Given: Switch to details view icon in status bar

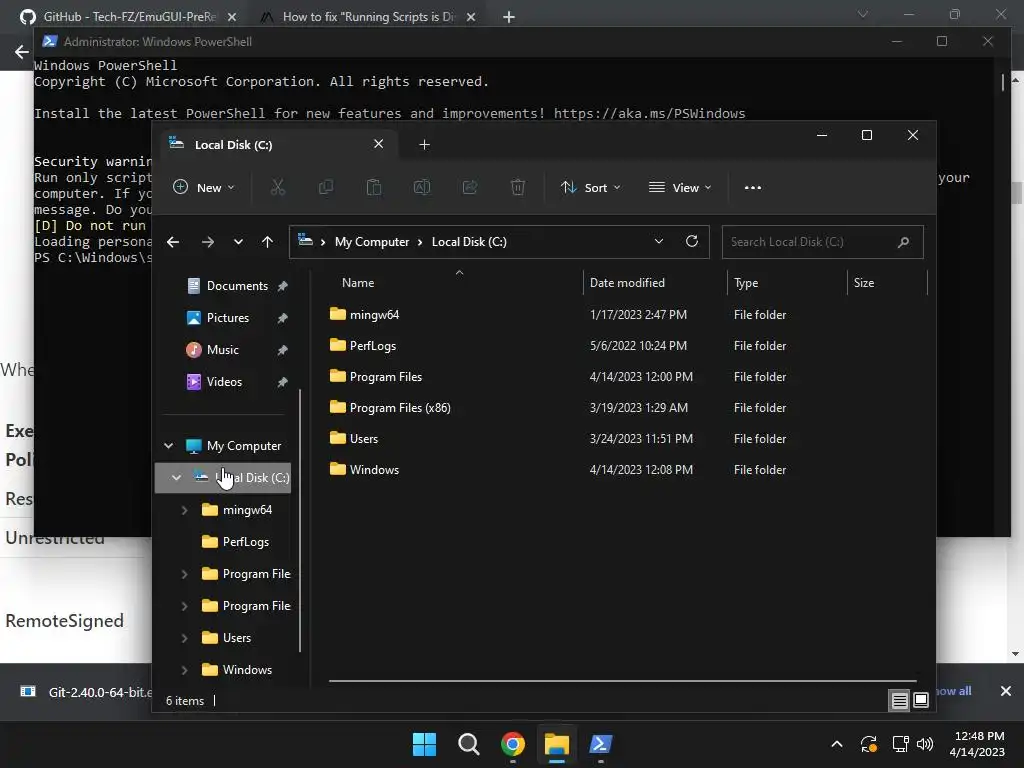Looking at the screenshot, I should (x=899, y=700).
